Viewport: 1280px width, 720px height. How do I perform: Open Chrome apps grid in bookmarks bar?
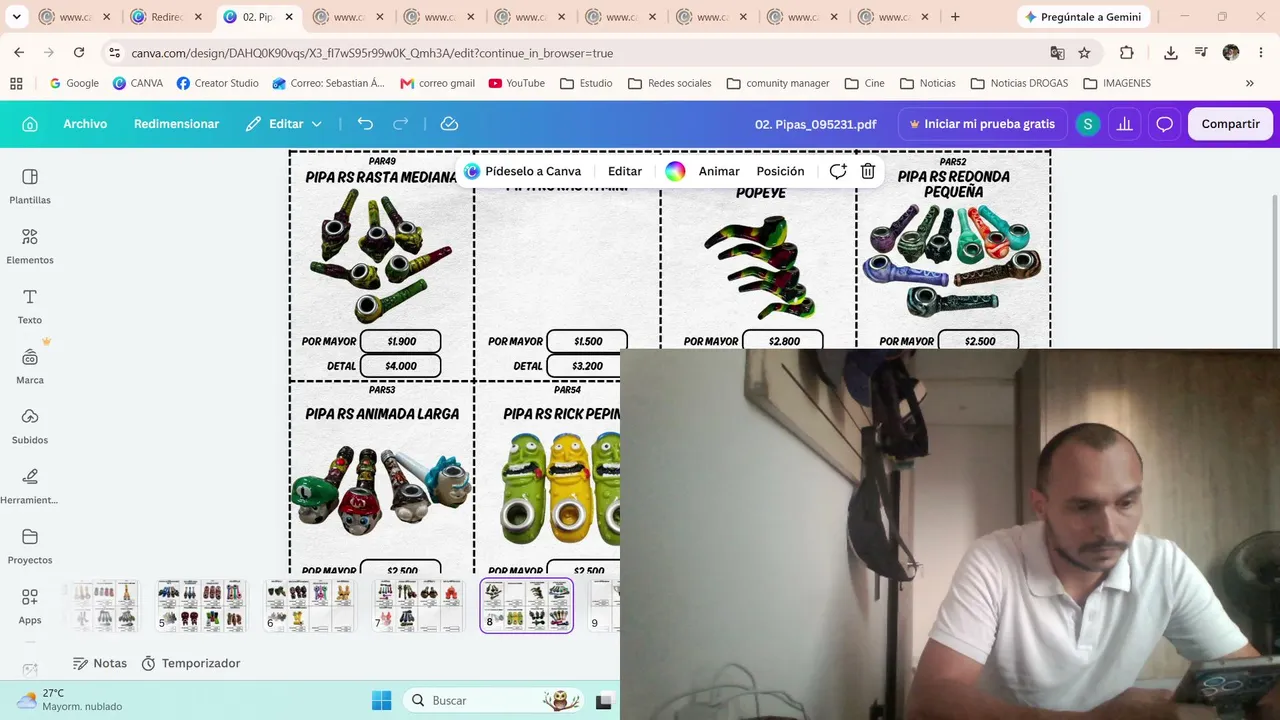[x=16, y=83]
